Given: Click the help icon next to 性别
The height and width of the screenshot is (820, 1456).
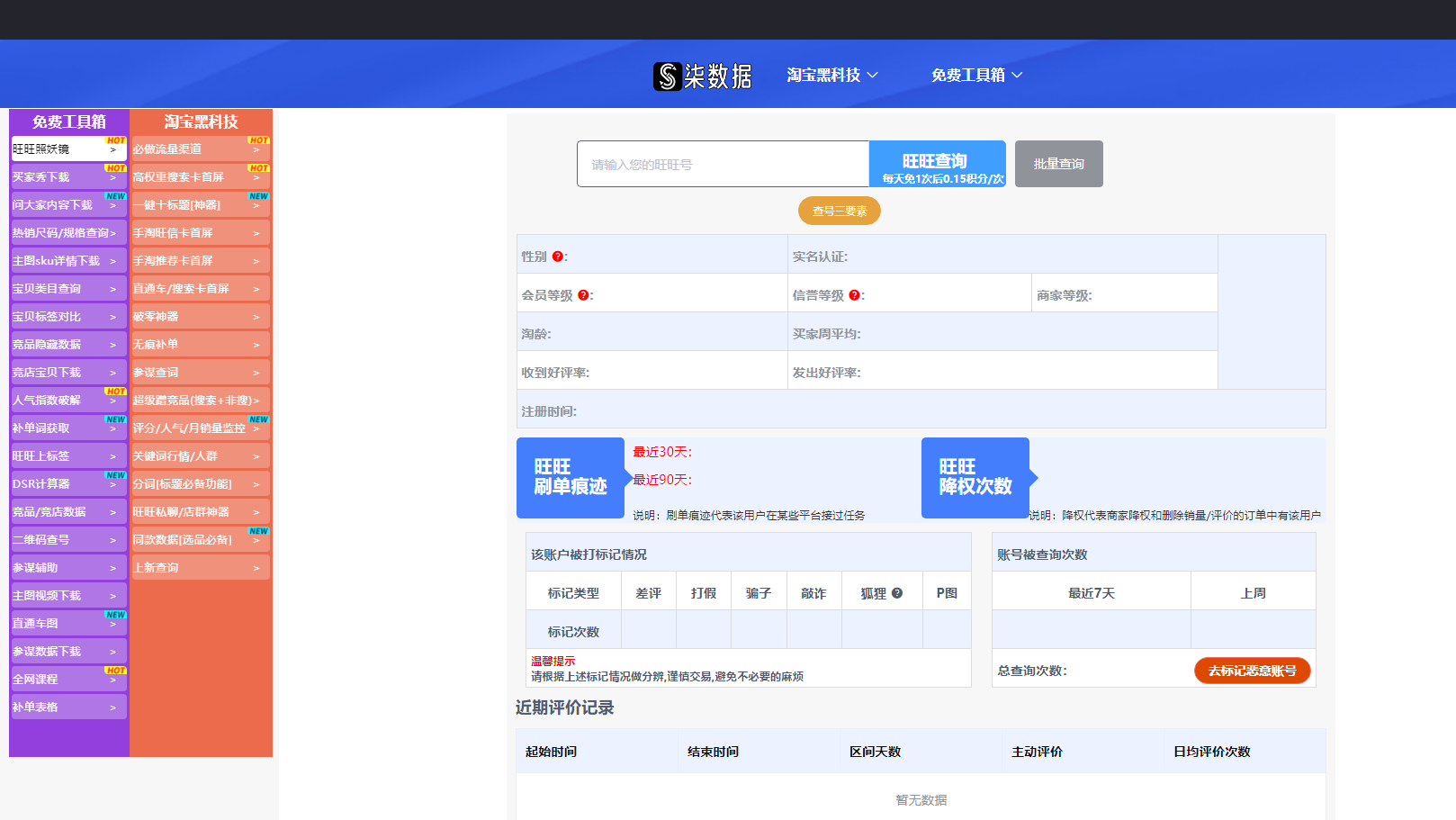Looking at the screenshot, I should tap(557, 257).
